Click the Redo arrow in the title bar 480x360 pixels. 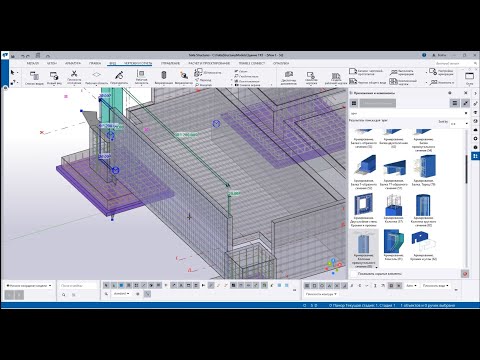[x=28, y=56]
